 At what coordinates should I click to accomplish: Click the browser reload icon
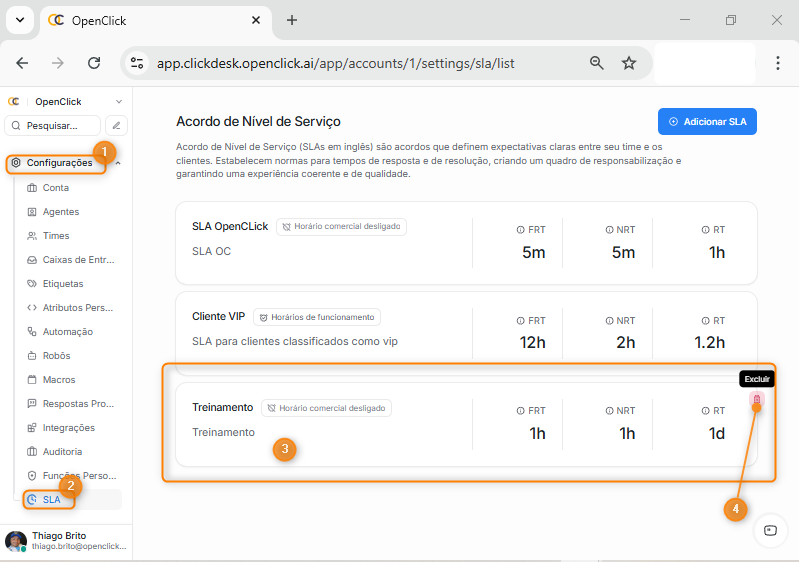[94, 63]
